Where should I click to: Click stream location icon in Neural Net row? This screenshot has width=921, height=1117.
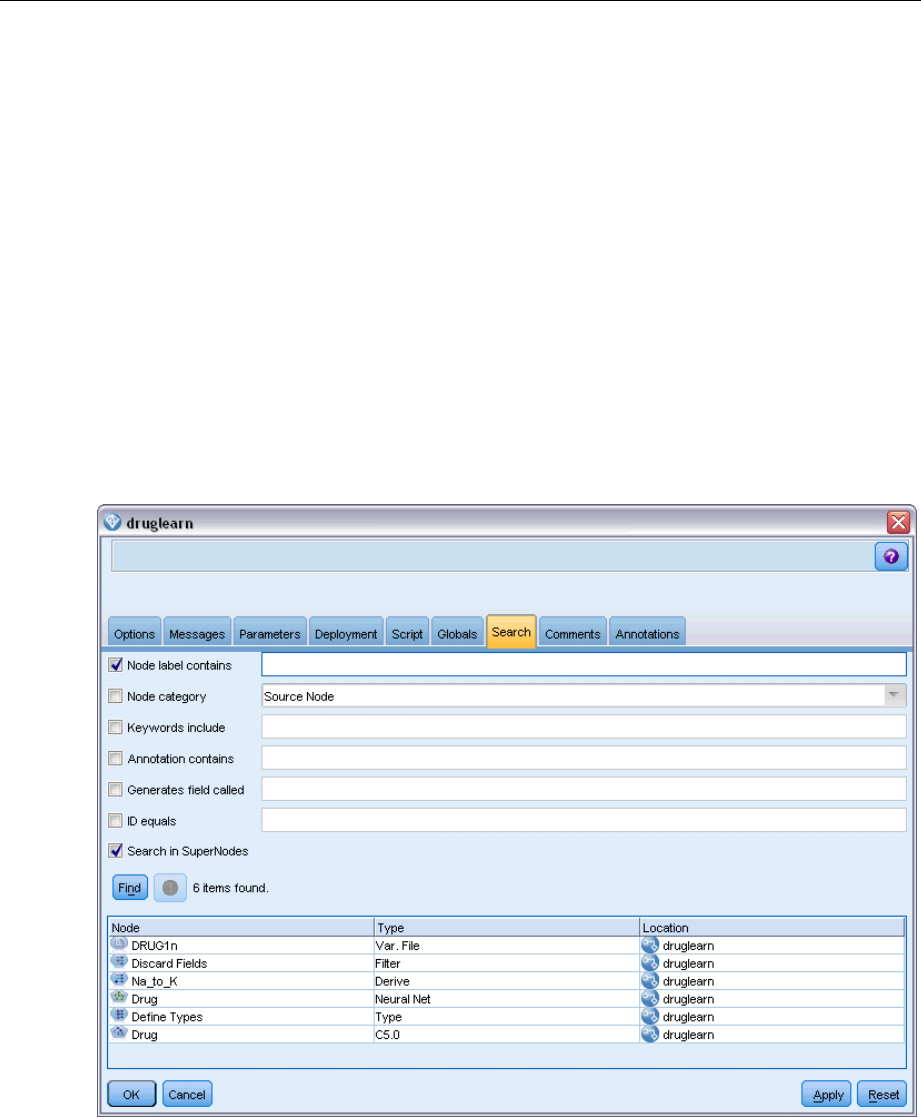650,999
